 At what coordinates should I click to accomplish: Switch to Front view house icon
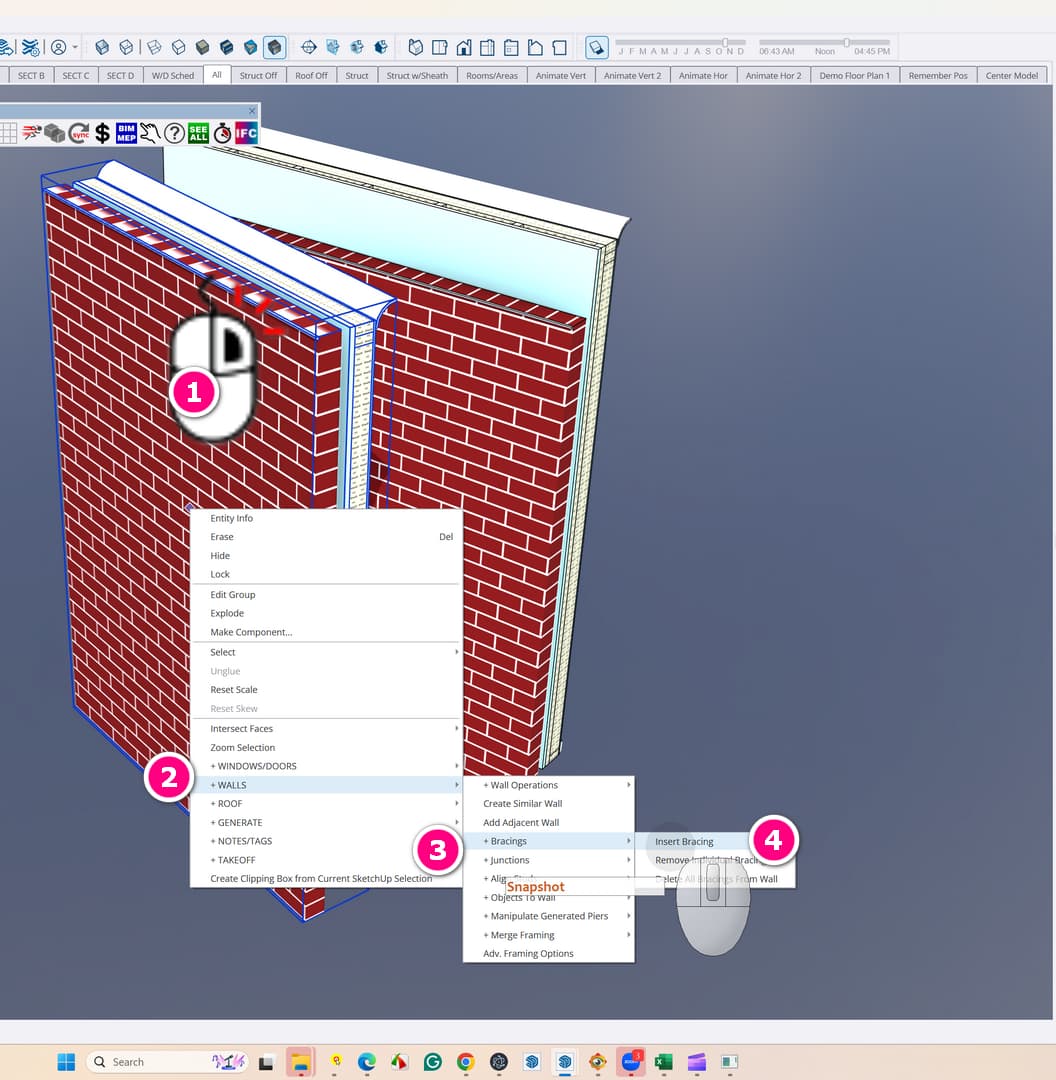click(464, 47)
